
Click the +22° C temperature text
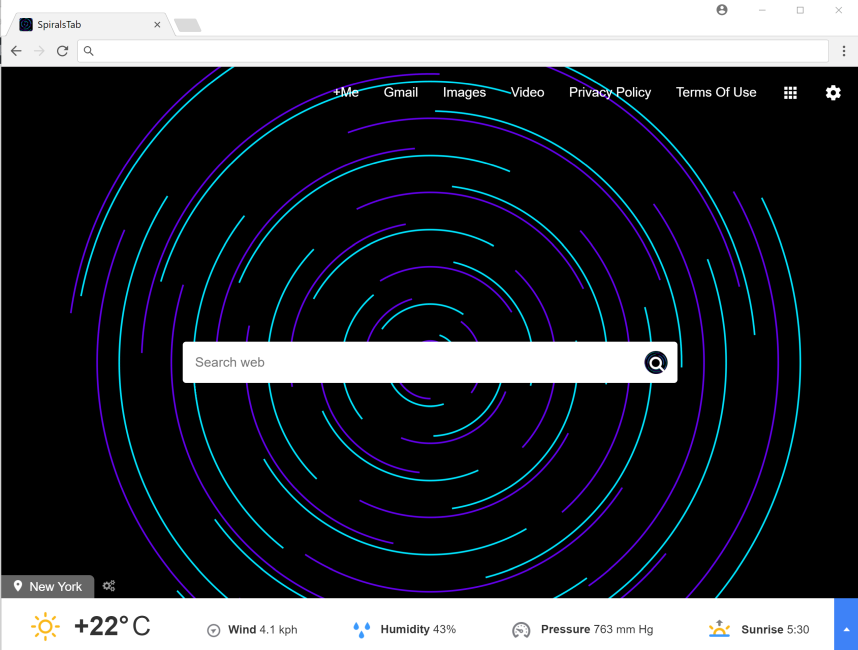pos(112,626)
